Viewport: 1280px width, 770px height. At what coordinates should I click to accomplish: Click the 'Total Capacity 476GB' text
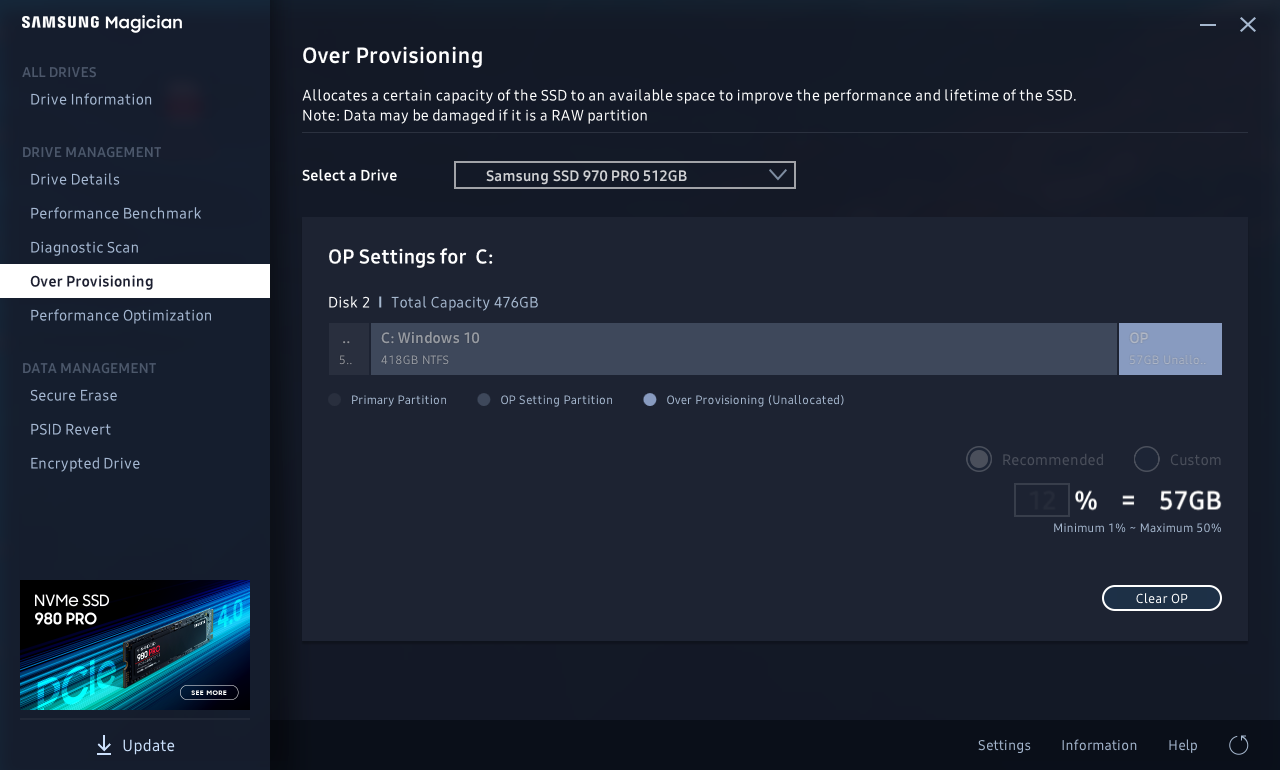[x=465, y=302]
